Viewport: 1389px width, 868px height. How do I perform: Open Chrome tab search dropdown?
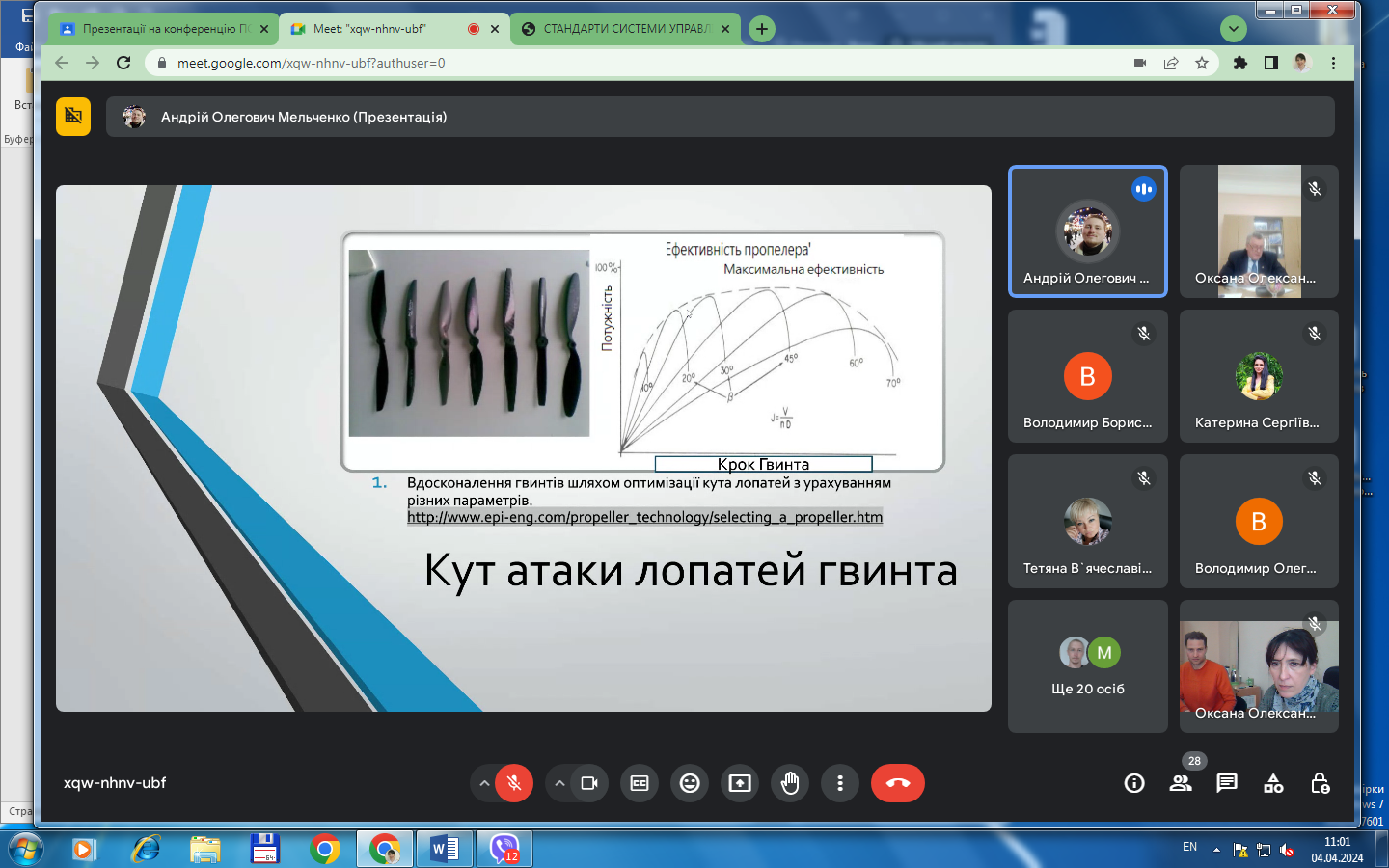[x=1233, y=29]
